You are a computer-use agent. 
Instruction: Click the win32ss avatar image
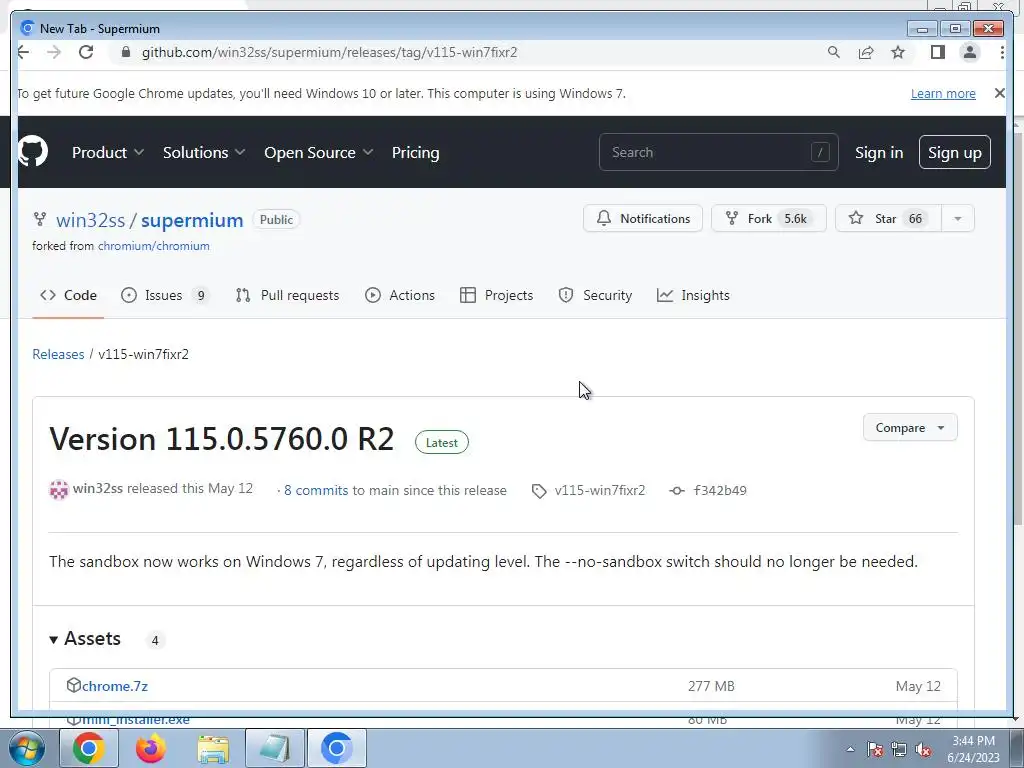pos(59,489)
